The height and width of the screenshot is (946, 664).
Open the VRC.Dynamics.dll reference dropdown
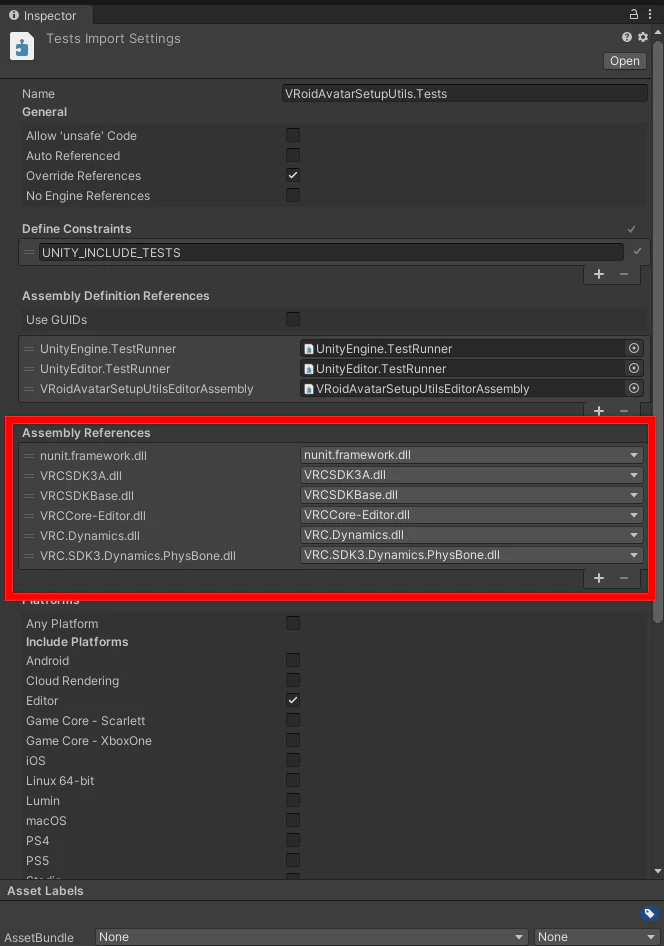point(471,535)
